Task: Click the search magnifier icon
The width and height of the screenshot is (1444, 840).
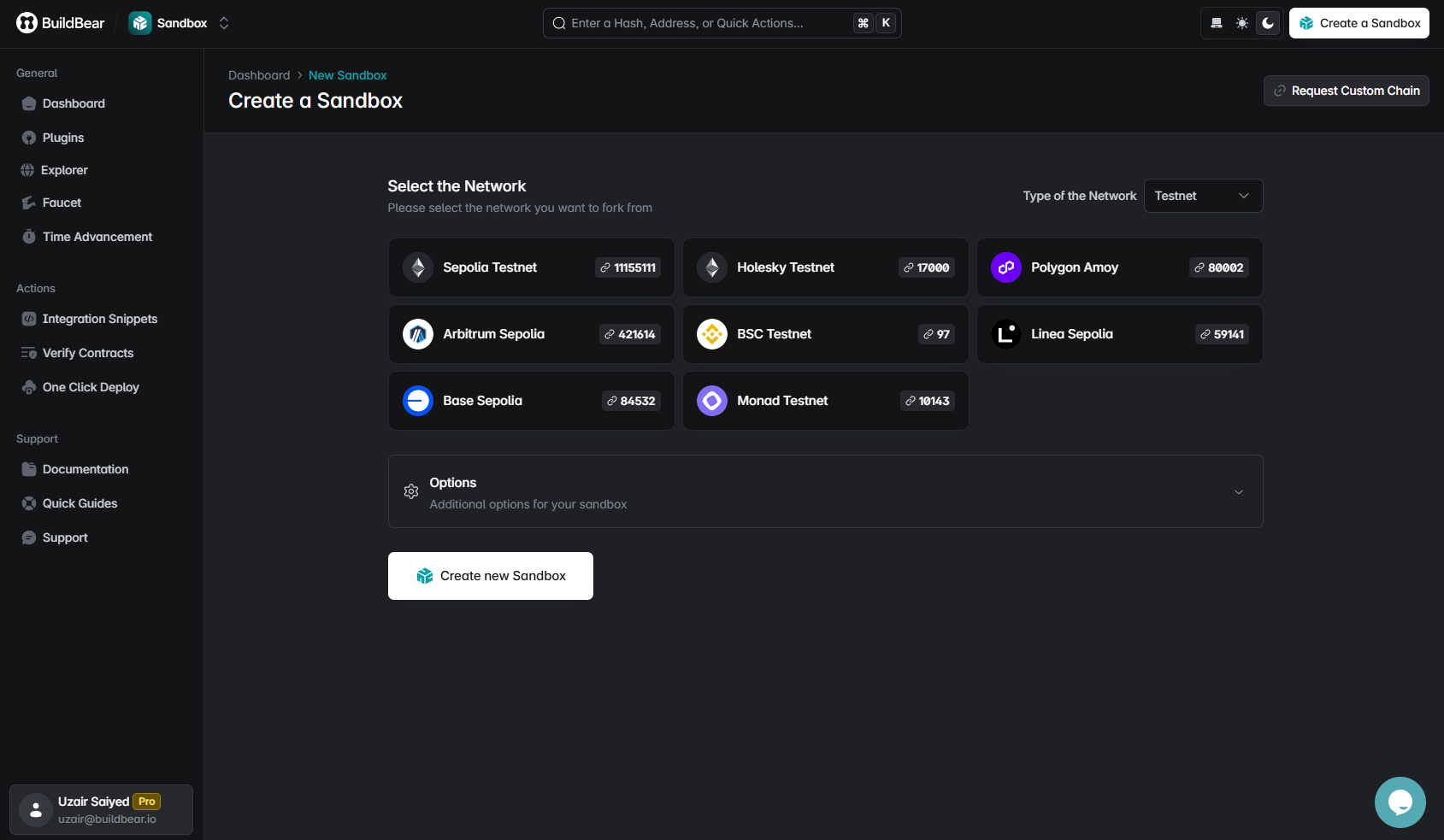Action: click(559, 23)
